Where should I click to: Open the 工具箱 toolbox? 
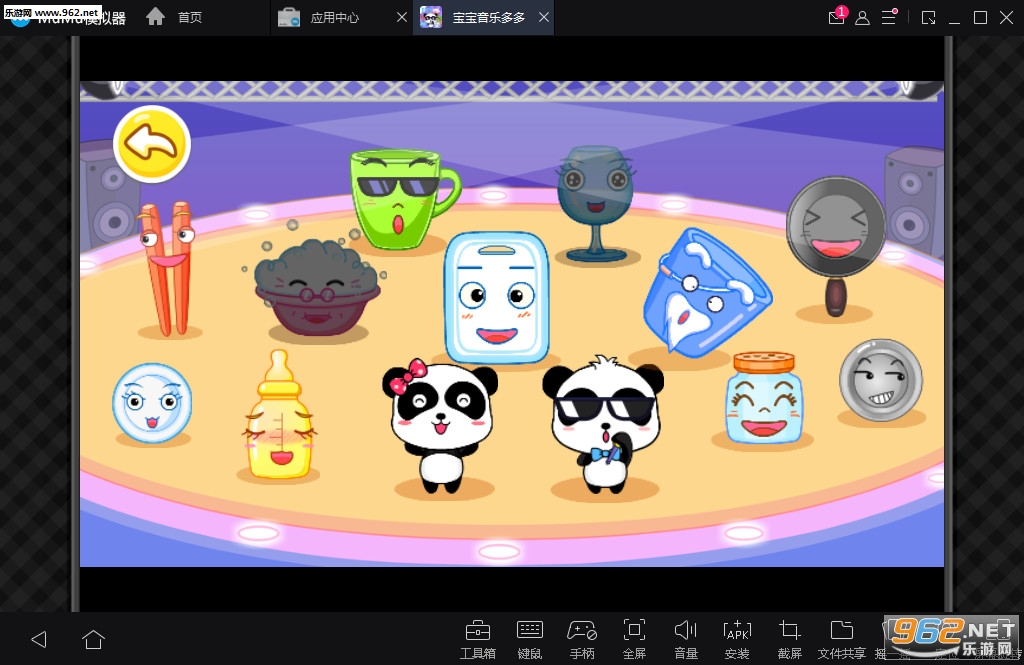478,636
